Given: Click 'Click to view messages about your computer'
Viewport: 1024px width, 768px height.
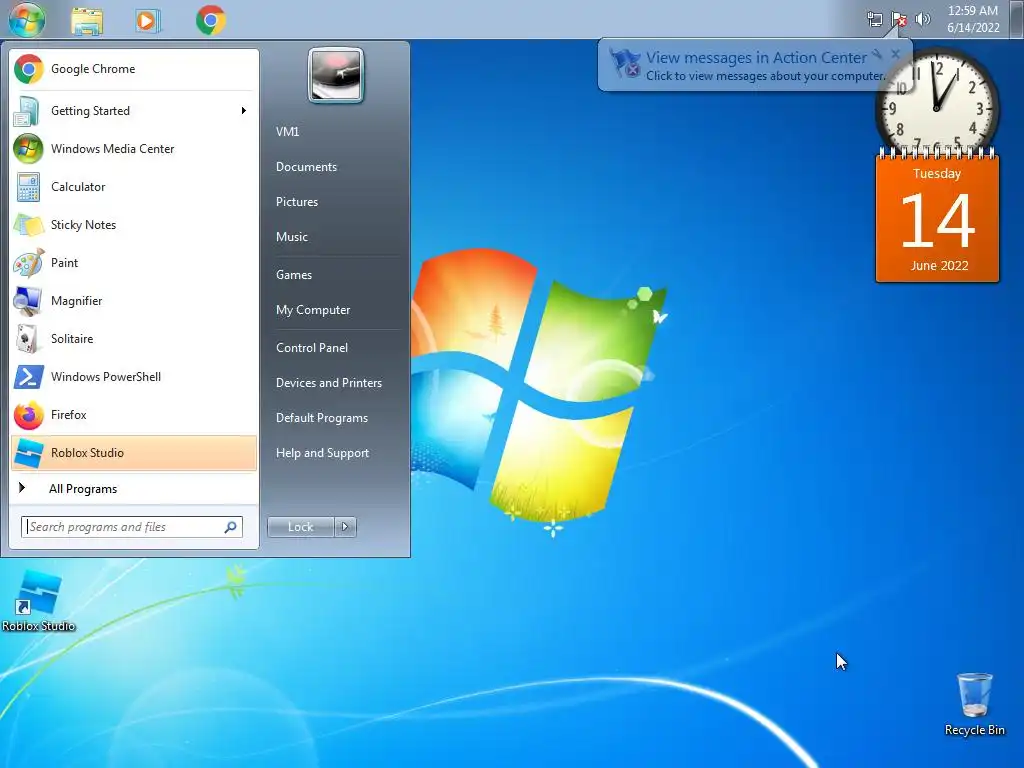Looking at the screenshot, I should [x=765, y=76].
